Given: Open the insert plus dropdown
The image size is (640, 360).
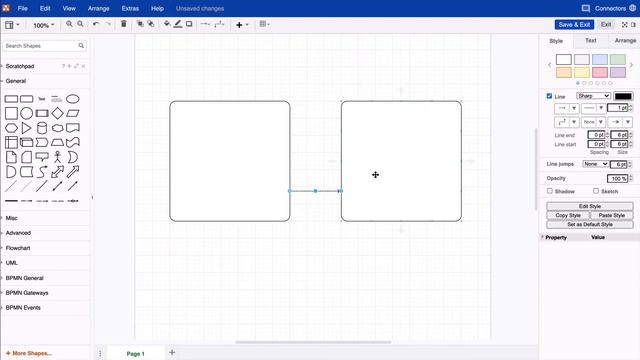Looking at the screenshot, I should click(242, 24).
